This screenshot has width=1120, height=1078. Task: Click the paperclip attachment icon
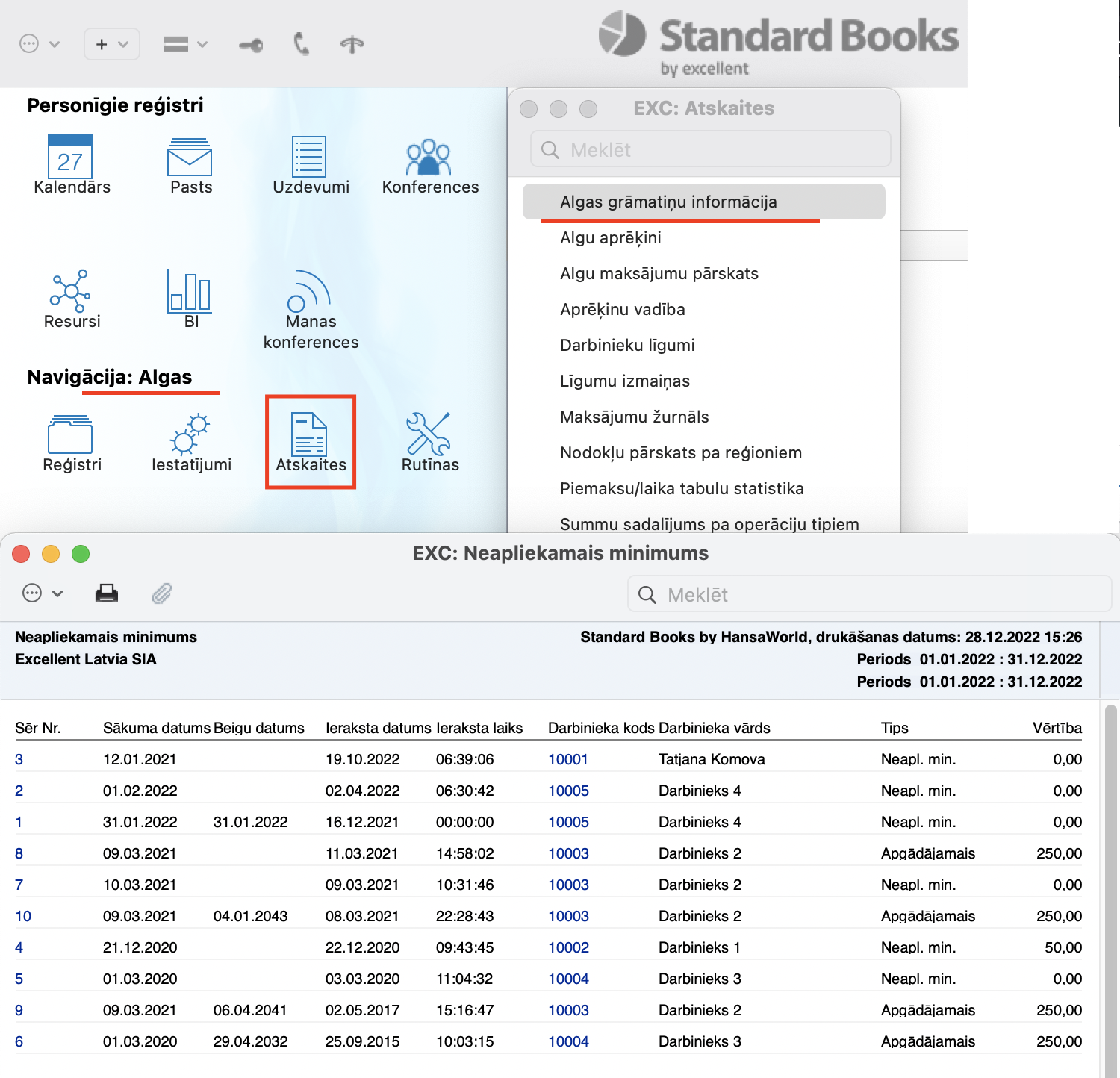point(162,593)
